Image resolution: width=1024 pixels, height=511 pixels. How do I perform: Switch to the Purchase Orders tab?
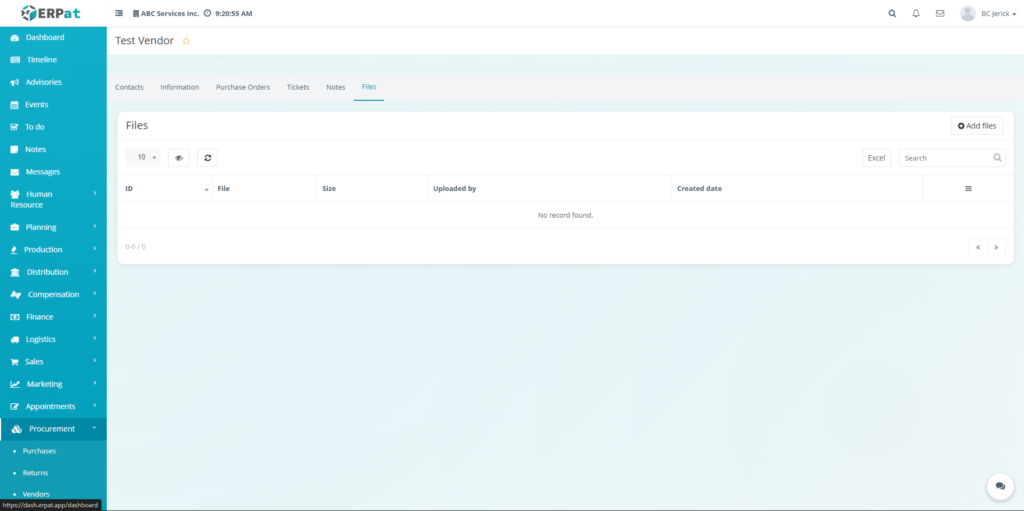[243, 87]
